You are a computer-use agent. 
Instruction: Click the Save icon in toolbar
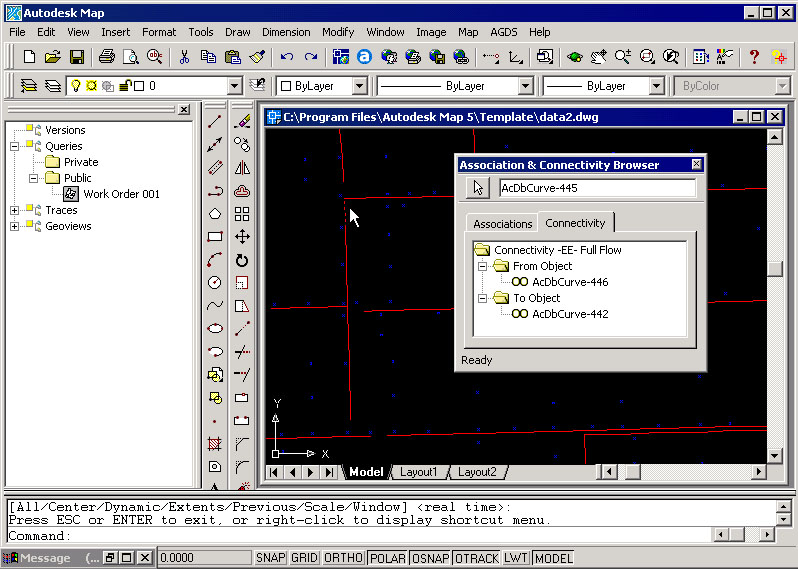point(75,57)
